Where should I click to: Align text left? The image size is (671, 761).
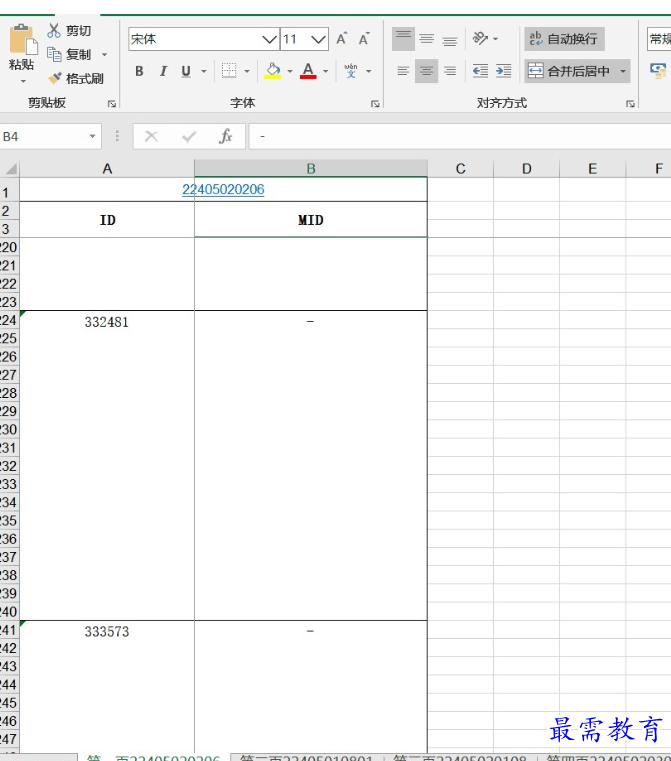click(x=403, y=71)
